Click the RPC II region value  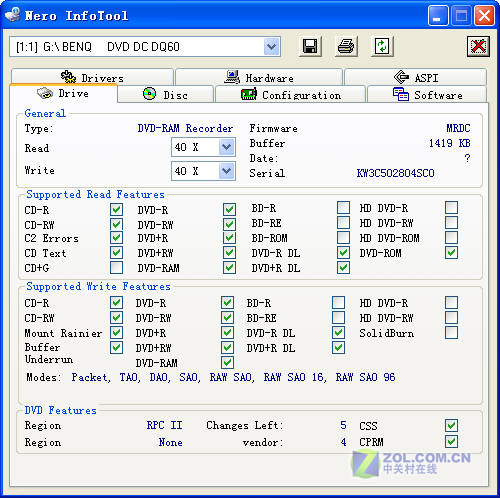(164, 425)
